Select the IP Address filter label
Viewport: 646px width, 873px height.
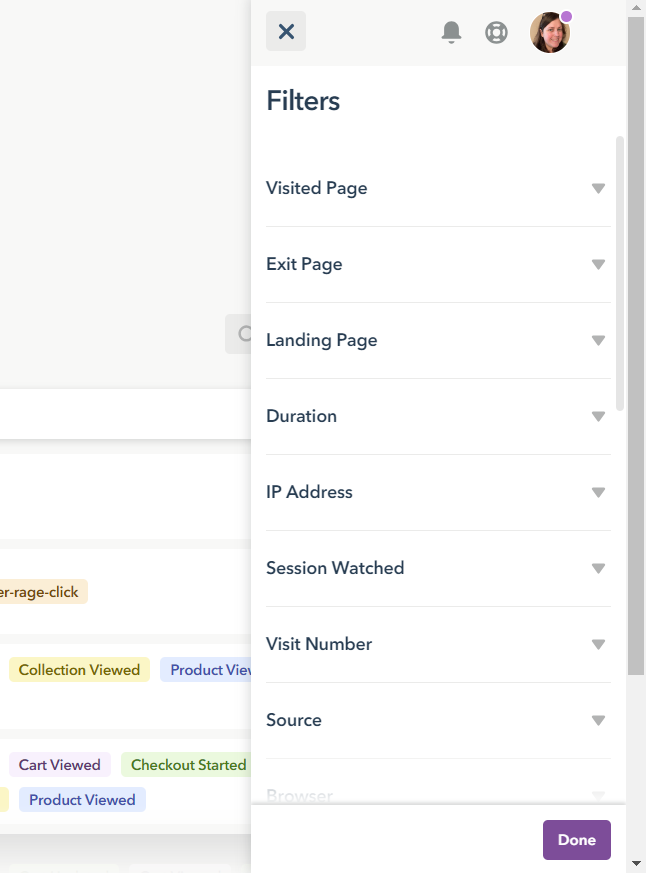click(309, 492)
